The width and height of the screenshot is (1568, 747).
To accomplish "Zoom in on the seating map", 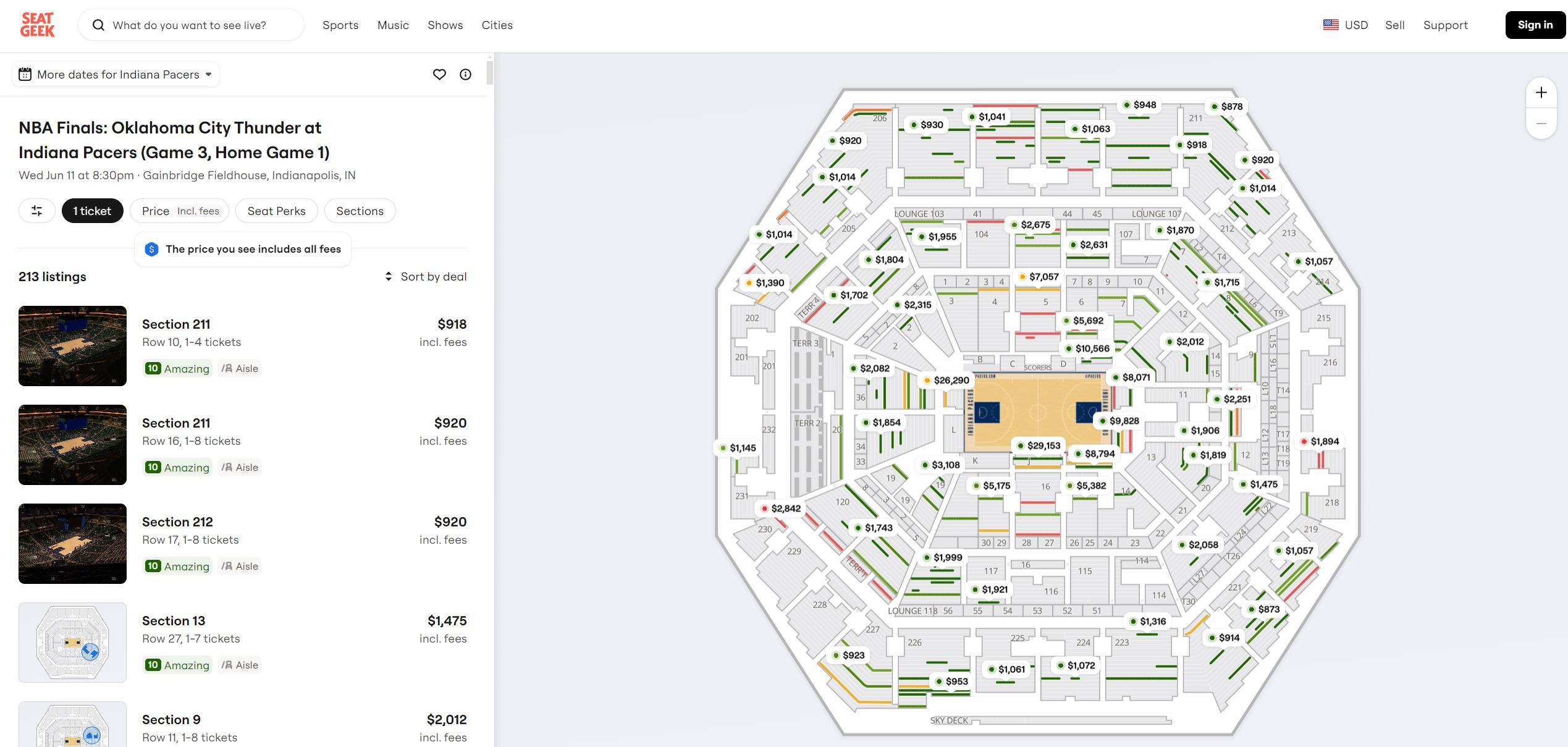I will pyautogui.click(x=1541, y=93).
